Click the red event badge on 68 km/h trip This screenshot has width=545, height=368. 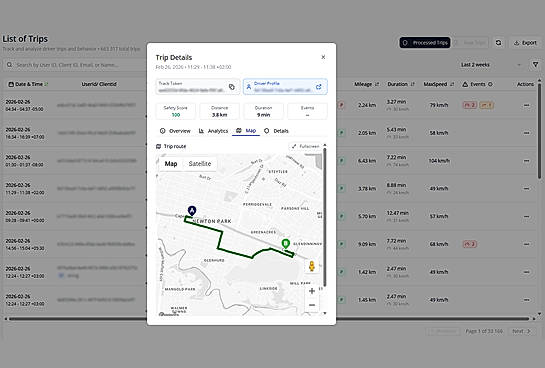click(x=470, y=244)
